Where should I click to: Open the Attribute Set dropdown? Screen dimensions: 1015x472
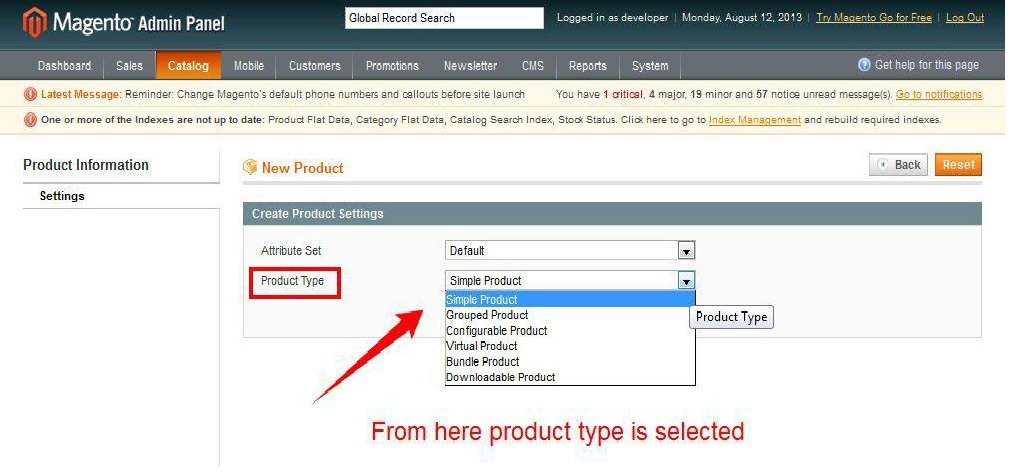coord(570,251)
